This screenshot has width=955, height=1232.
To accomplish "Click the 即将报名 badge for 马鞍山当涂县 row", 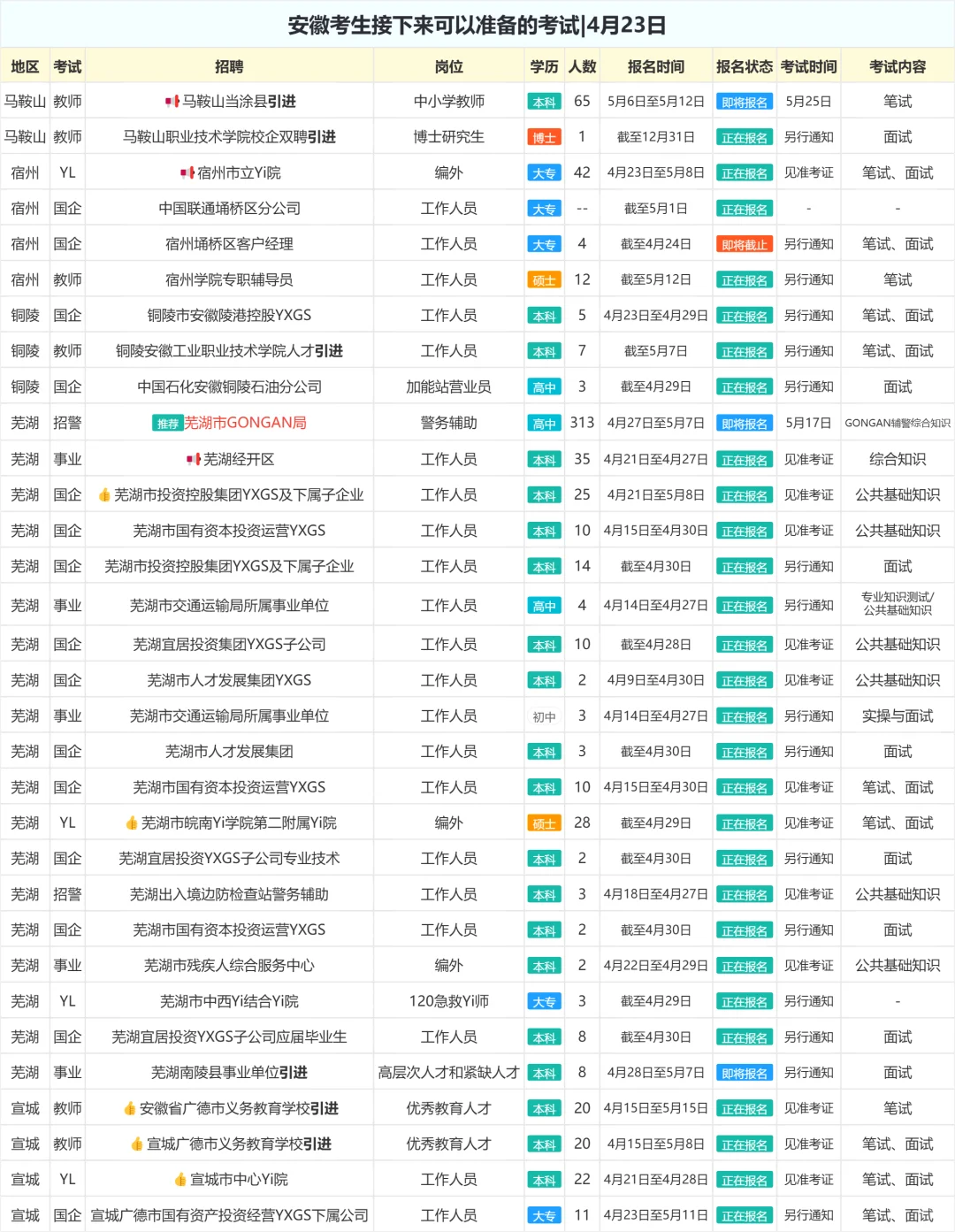I will [x=744, y=101].
